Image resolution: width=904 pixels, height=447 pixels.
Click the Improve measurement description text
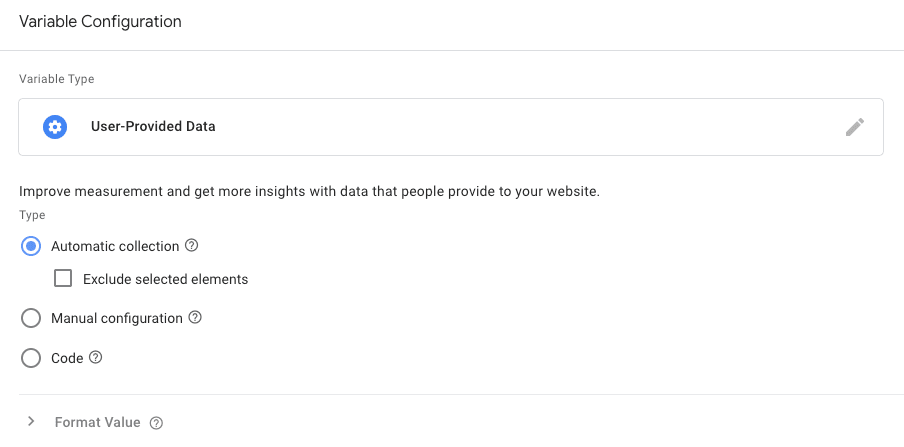pos(309,191)
